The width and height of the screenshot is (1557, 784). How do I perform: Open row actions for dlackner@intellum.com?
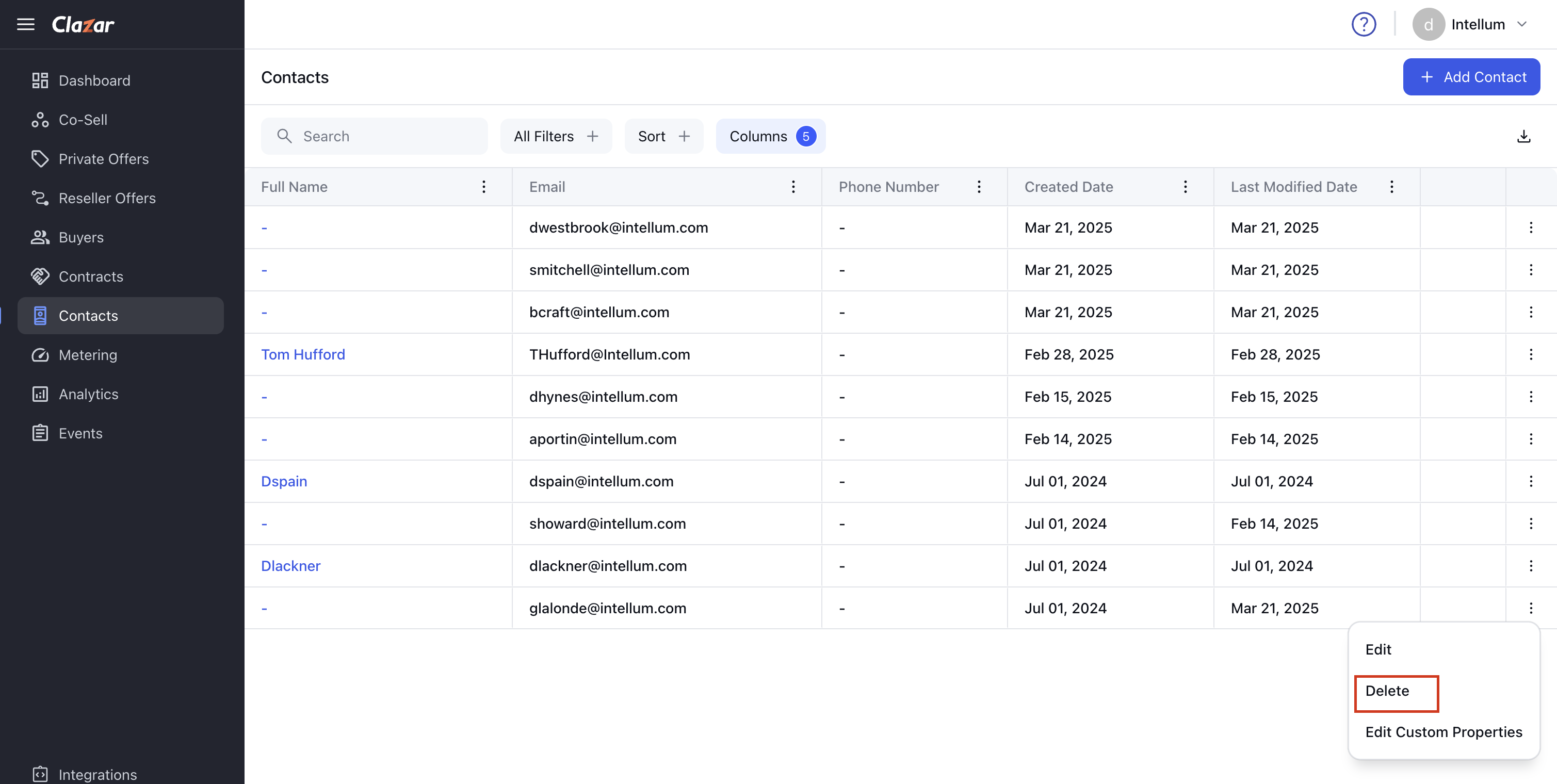click(1530, 566)
